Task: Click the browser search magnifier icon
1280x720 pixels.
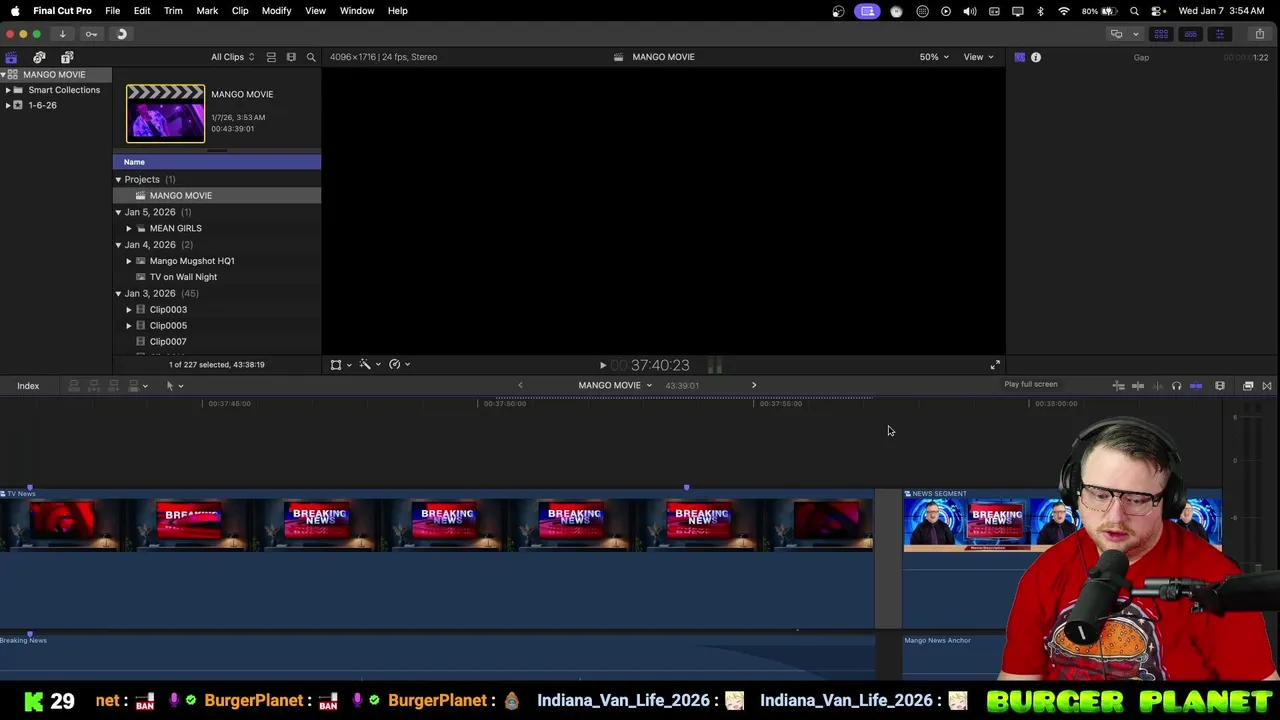Action: (311, 57)
